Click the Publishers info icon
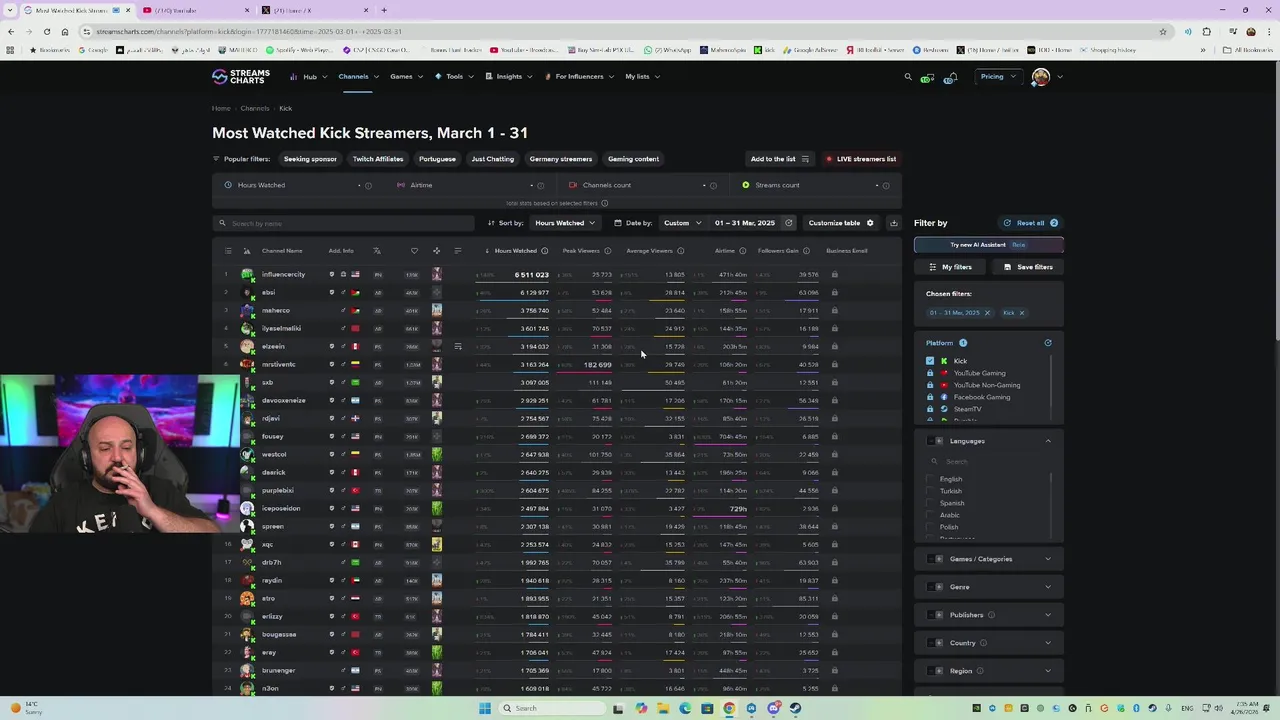 991,615
